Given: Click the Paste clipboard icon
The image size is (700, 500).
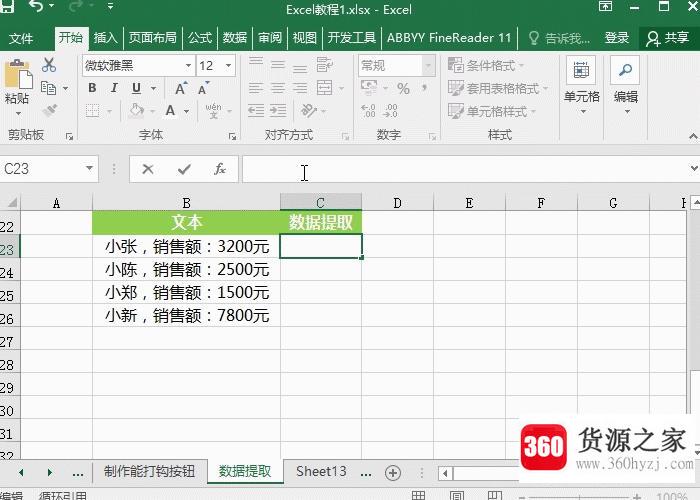Looking at the screenshot, I should point(18,73).
